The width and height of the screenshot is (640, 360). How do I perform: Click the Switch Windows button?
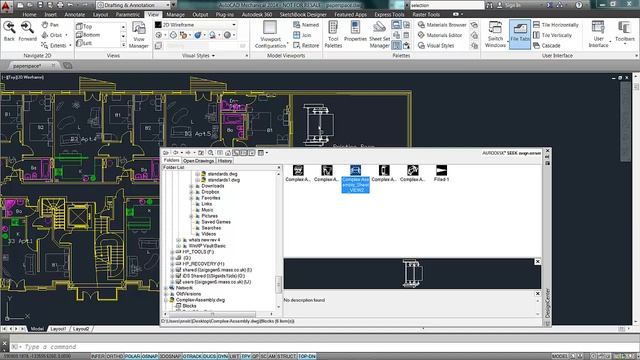[x=495, y=34]
